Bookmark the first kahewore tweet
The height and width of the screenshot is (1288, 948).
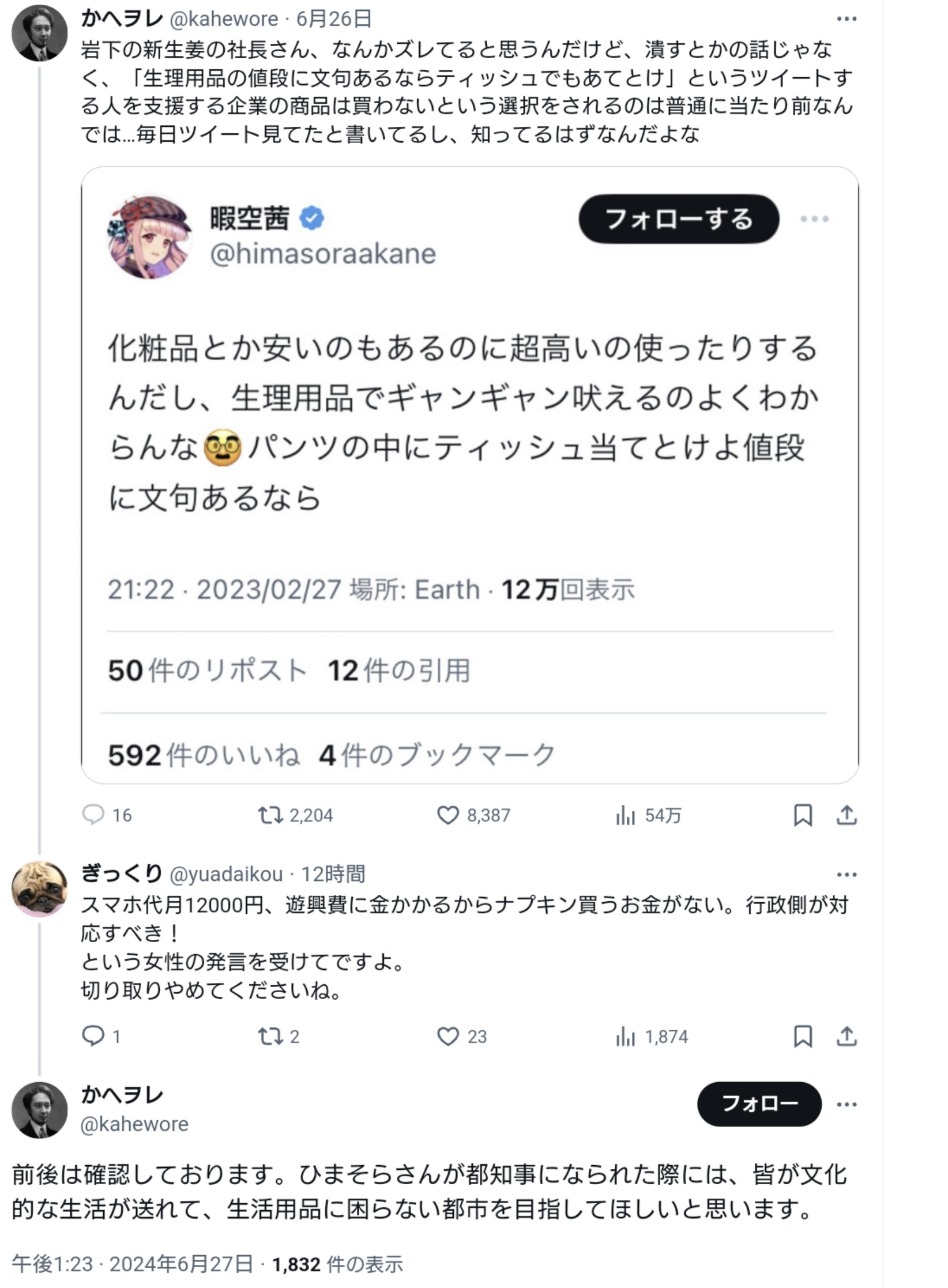coord(803,815)
